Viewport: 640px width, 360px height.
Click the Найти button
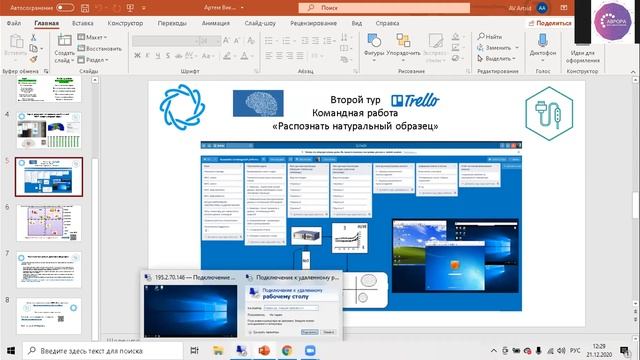point(490,37)
